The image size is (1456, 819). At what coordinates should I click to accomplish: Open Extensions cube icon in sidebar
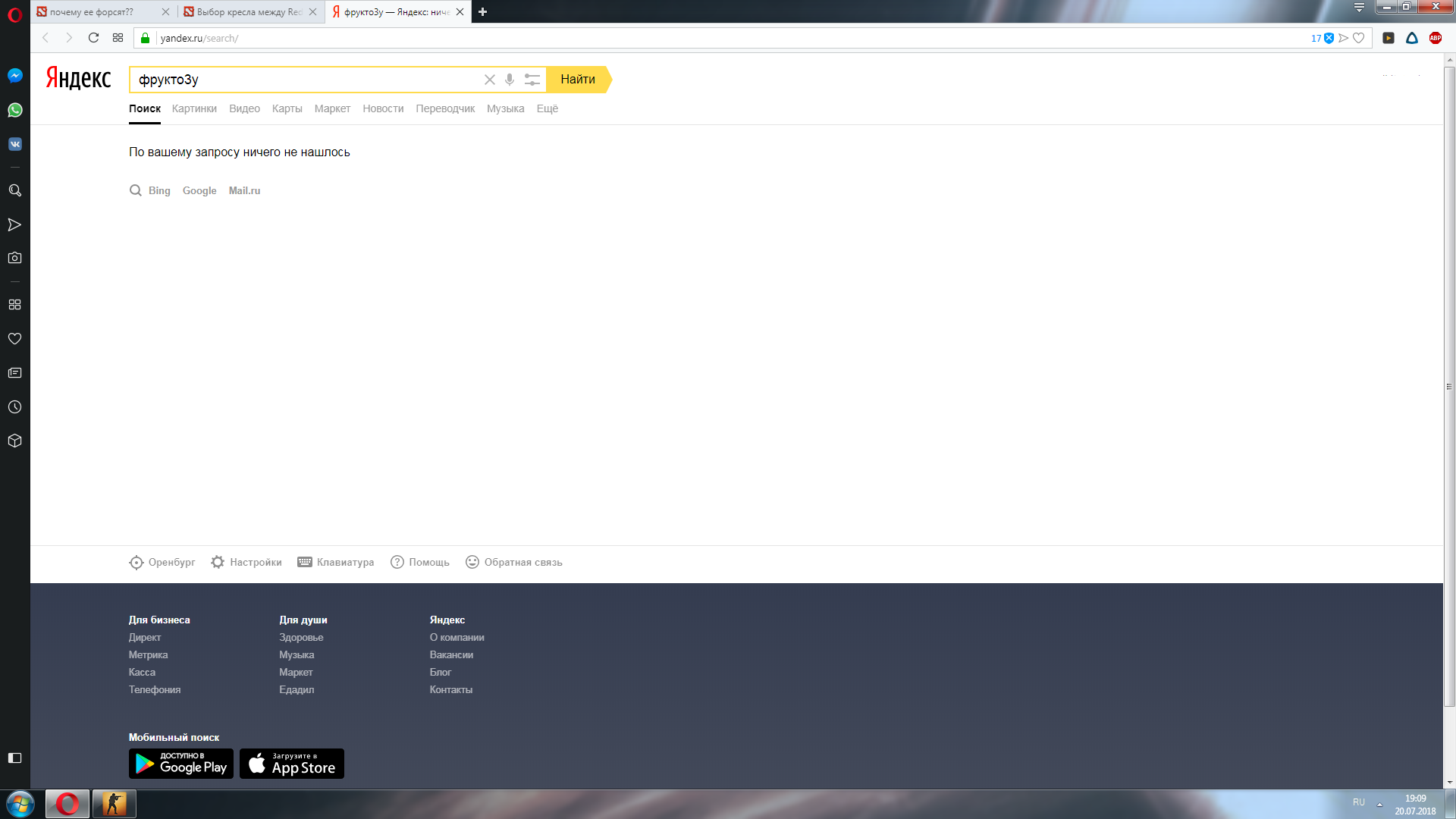tap(14, 441)
